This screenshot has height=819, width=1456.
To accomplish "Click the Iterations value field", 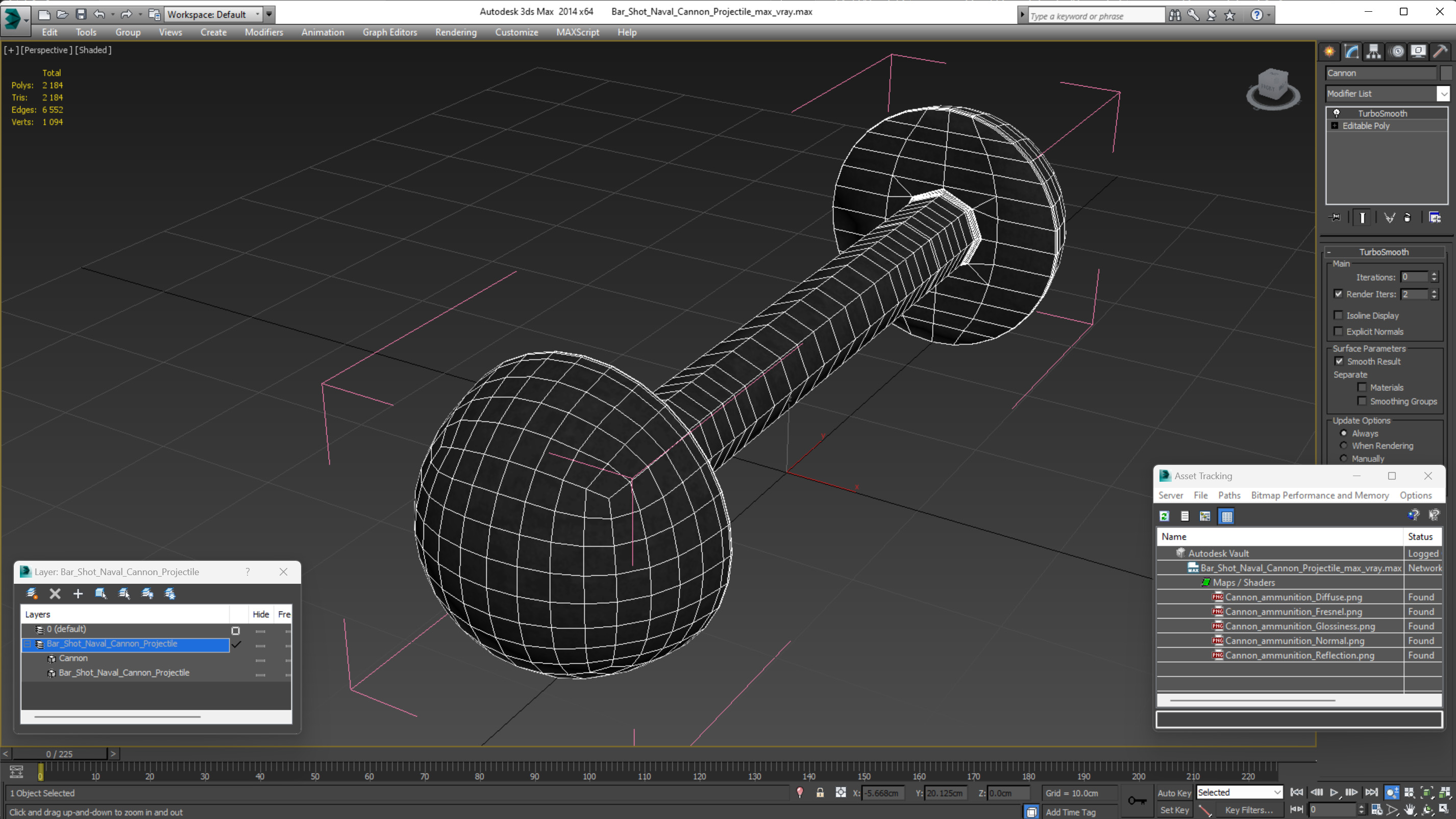I will tap(1414, 277).
